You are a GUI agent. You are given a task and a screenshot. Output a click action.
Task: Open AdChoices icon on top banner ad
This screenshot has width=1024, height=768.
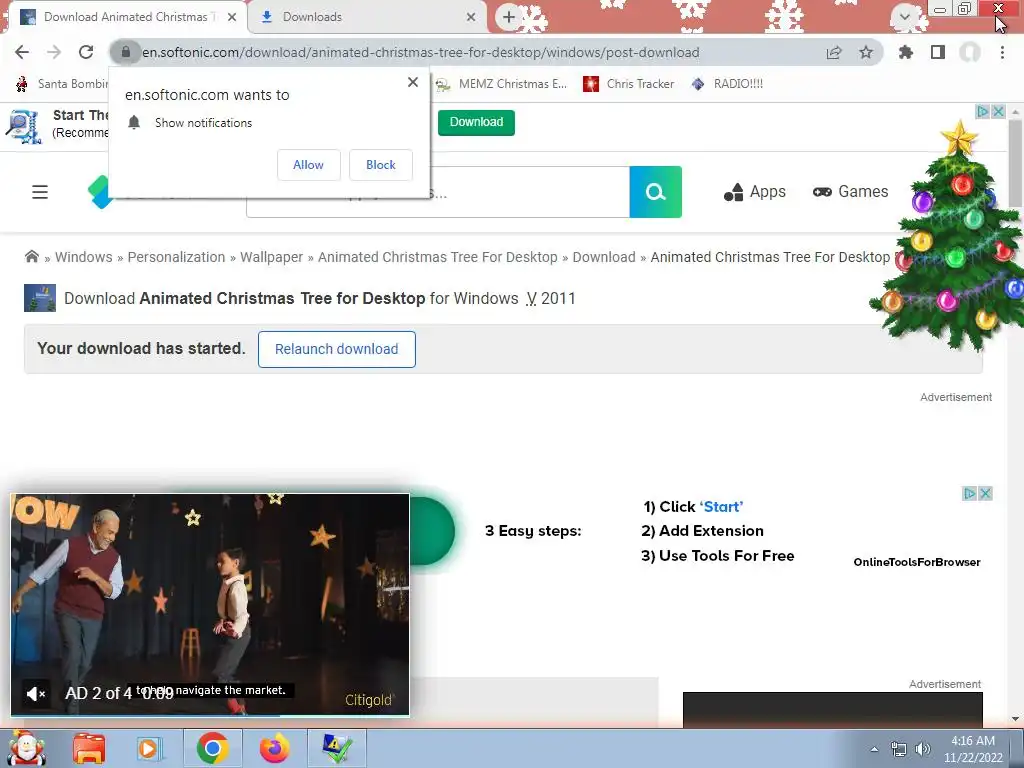tap(983, 112)
